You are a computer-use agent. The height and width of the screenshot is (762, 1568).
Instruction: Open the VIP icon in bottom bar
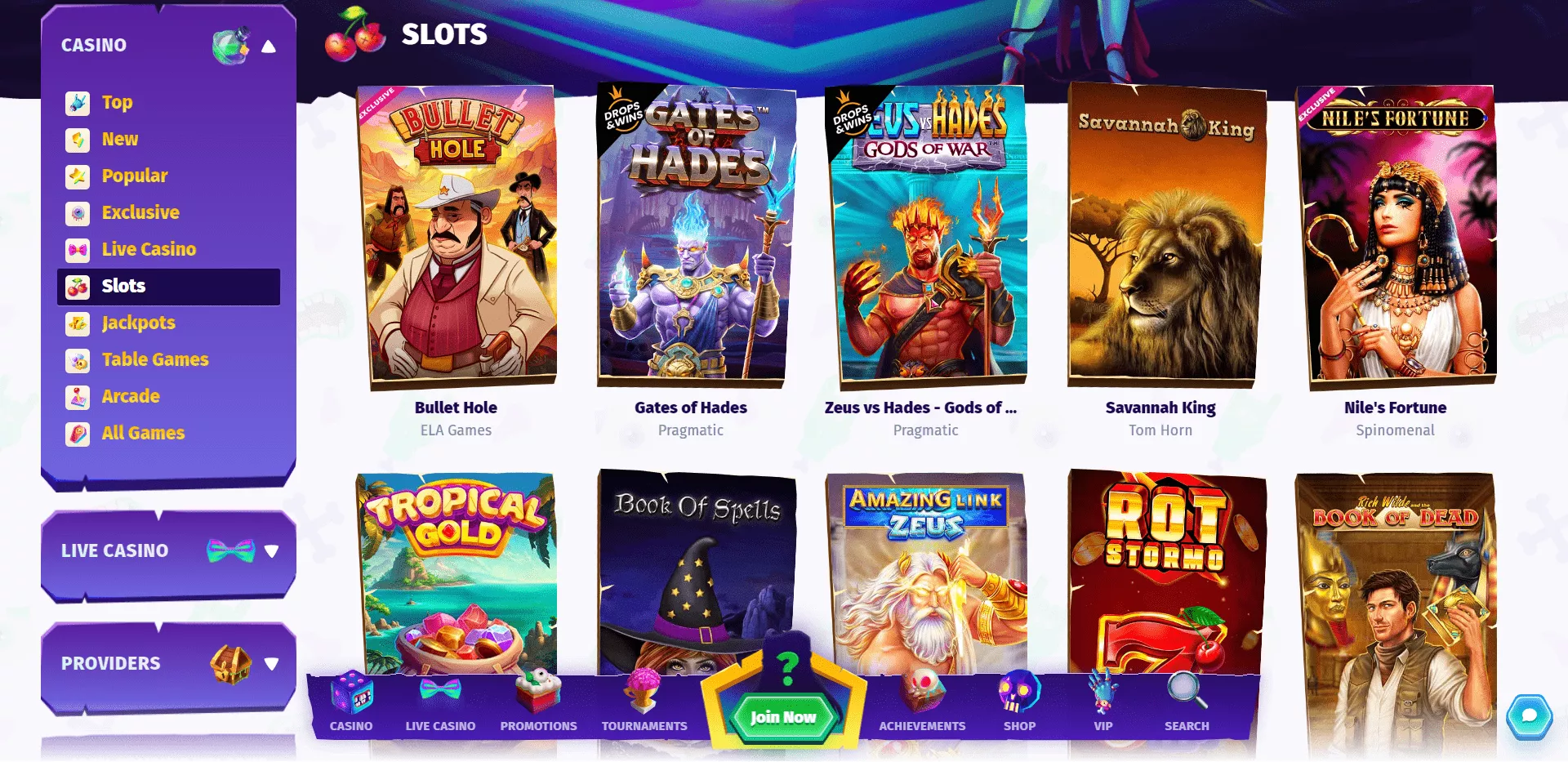coord(1103,691)
